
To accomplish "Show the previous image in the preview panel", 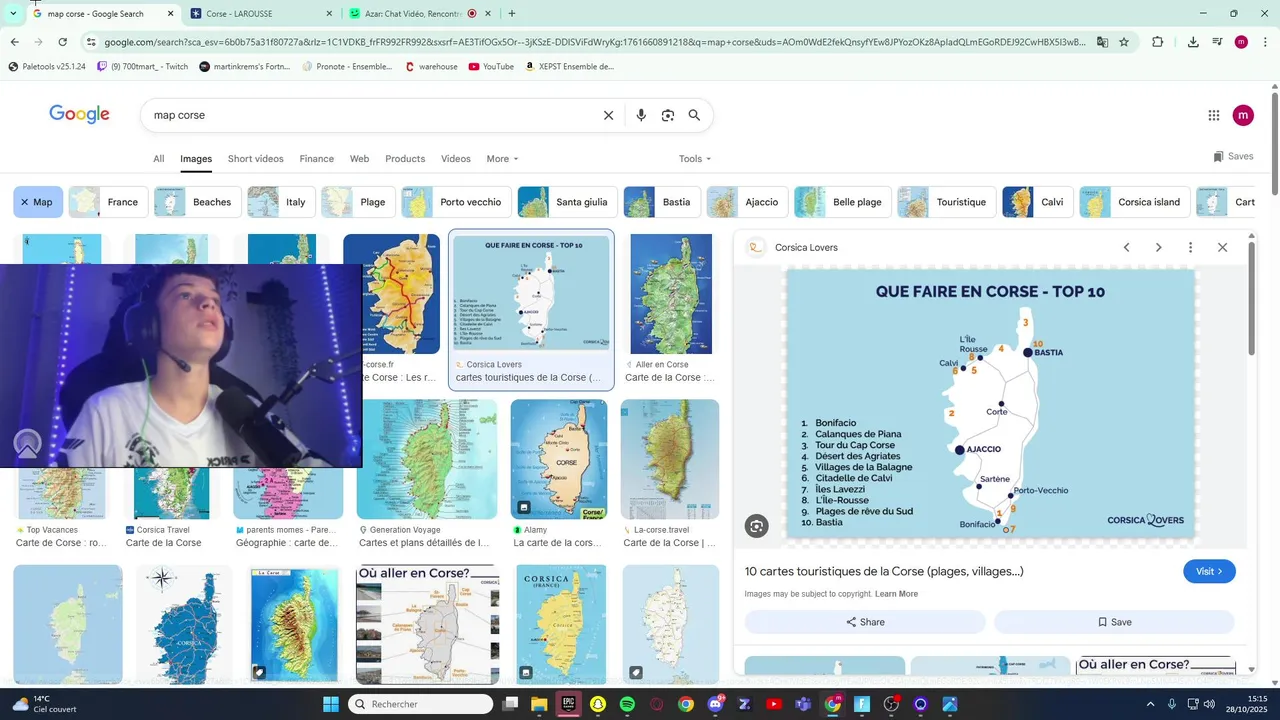I will [x=1126, y=247].
